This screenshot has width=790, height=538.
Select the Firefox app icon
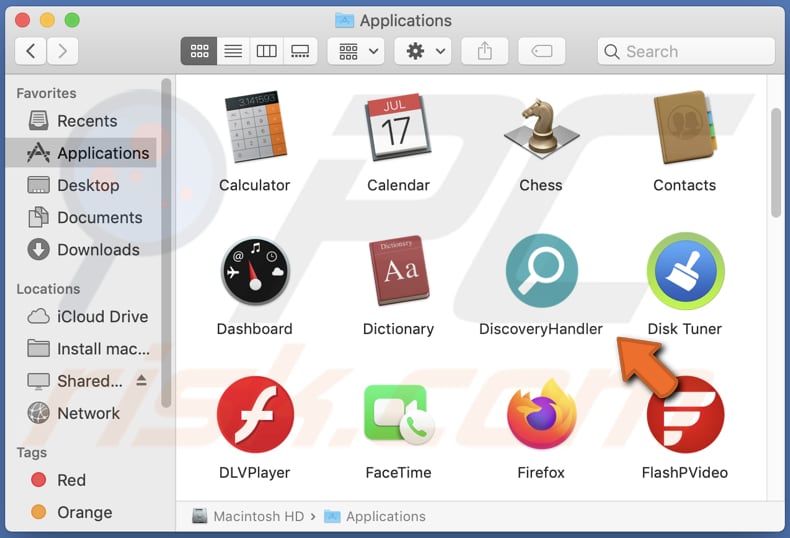[542, 414]
